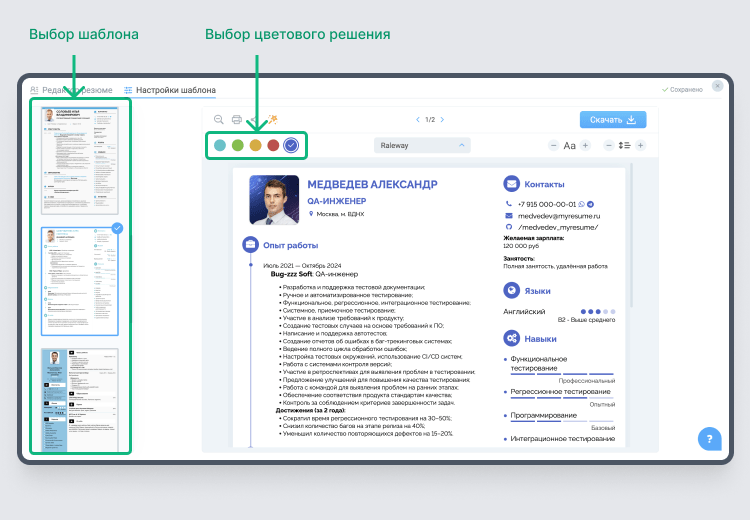
Task: Click the Telegram icon after phone number
Action: click(591, 204)
